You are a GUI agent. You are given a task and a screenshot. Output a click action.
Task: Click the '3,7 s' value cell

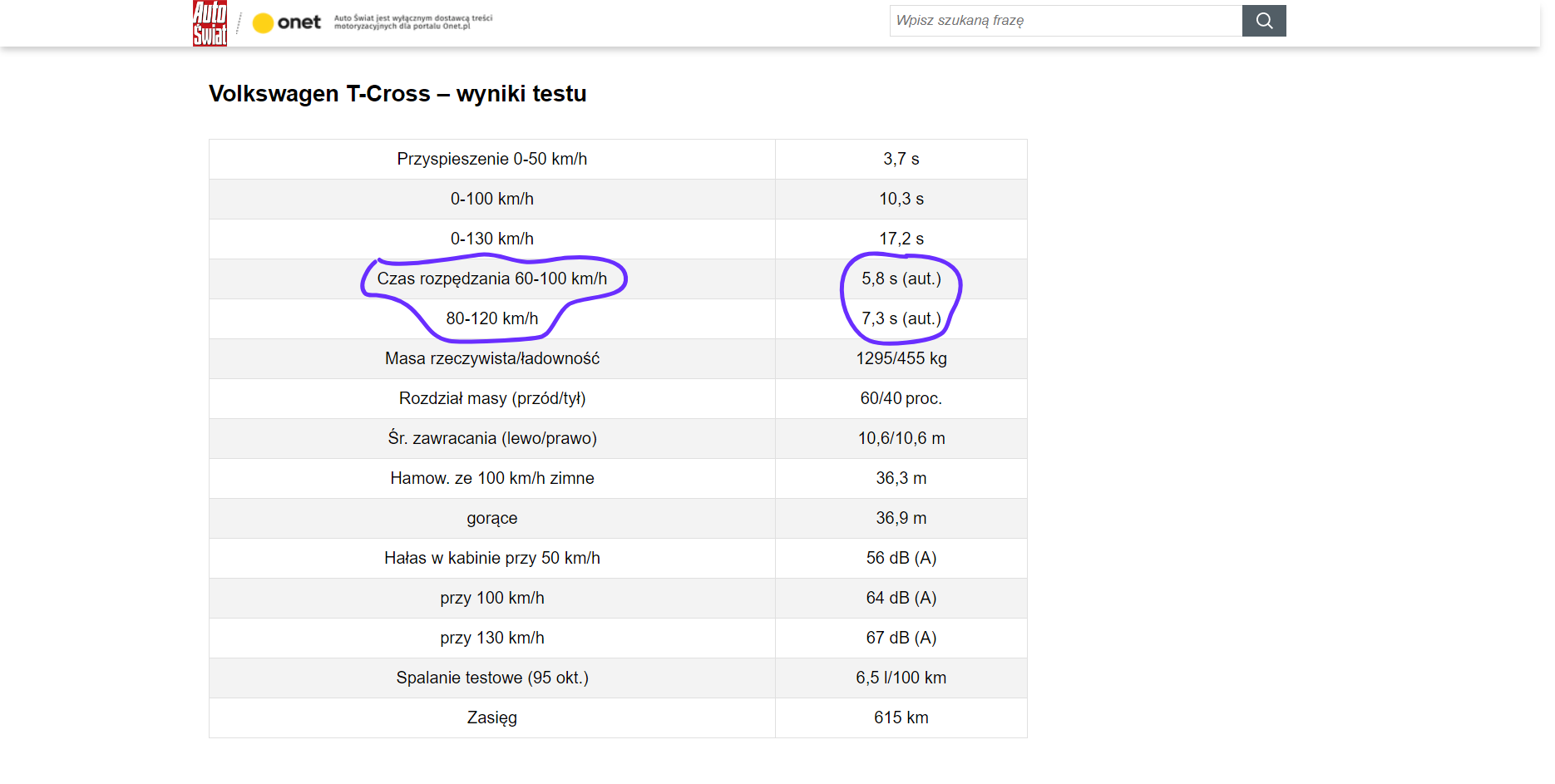901,159
